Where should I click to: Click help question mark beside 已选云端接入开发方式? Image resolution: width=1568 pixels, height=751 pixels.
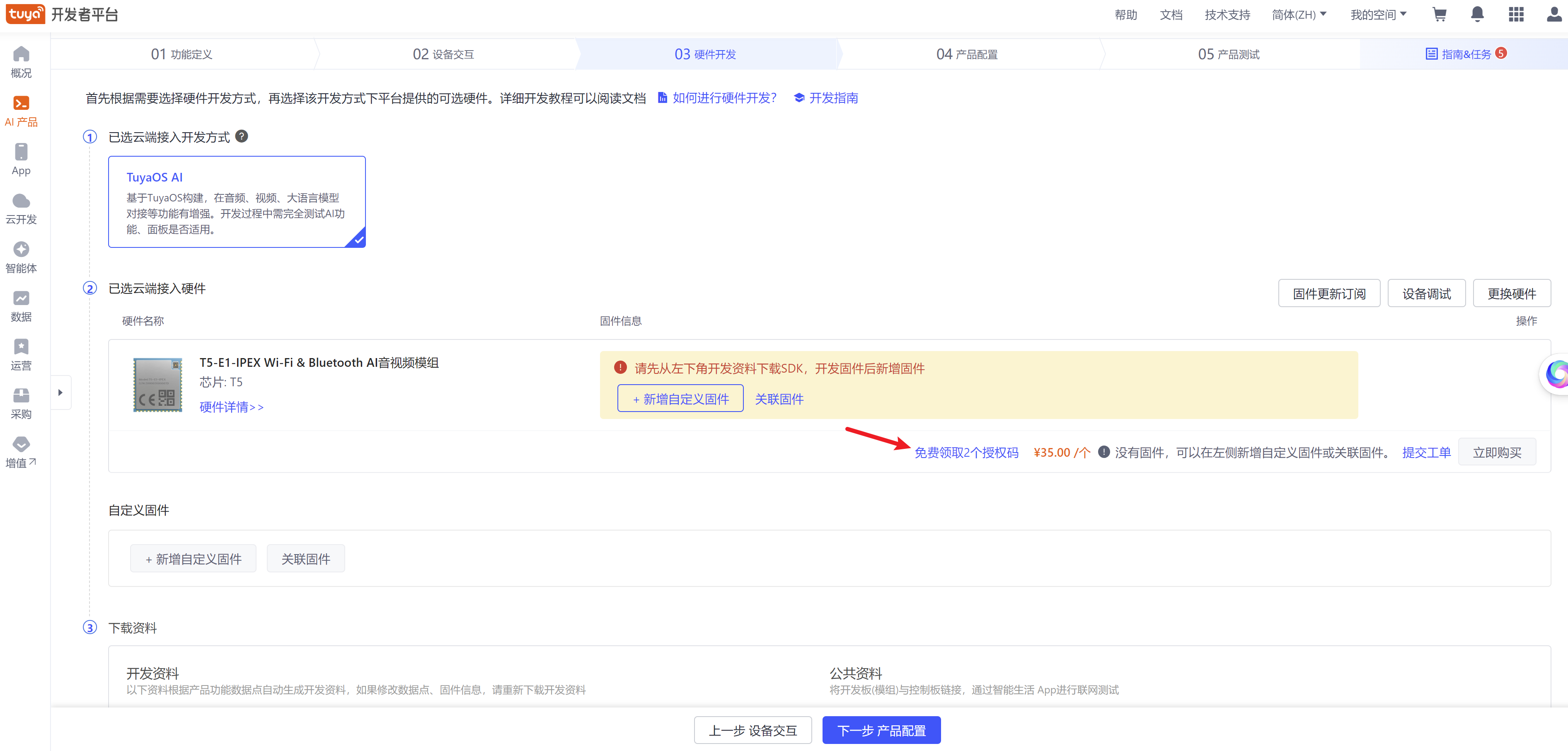(x=242, y=136)
